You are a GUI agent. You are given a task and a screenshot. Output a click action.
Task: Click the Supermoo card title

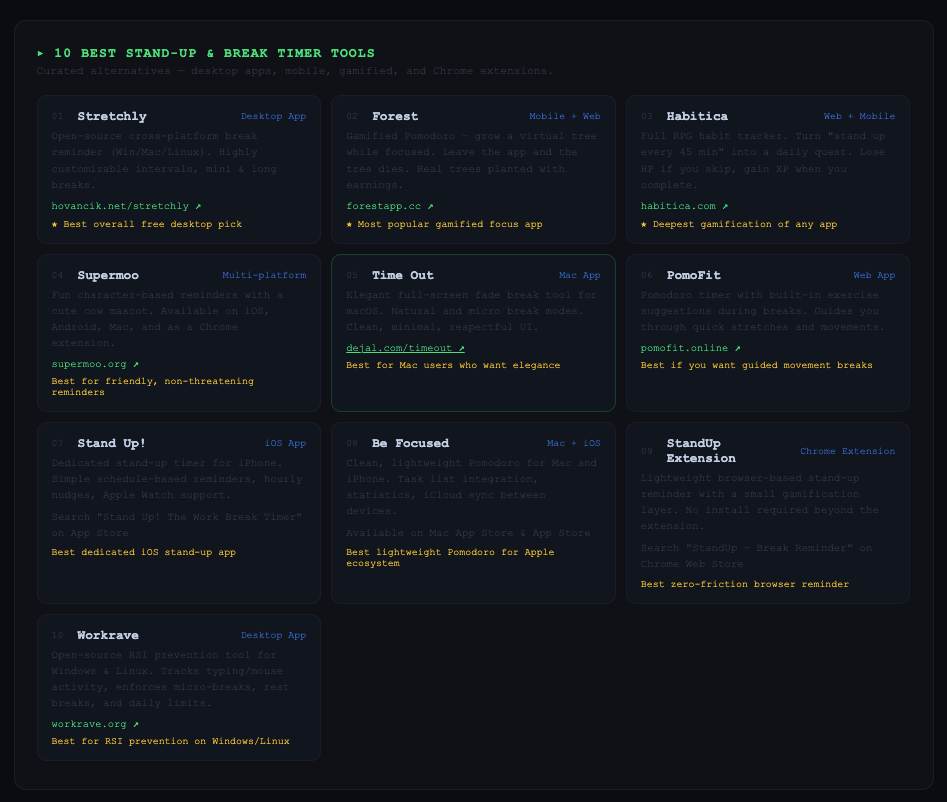pyautogui.click(x=108, y=275)
